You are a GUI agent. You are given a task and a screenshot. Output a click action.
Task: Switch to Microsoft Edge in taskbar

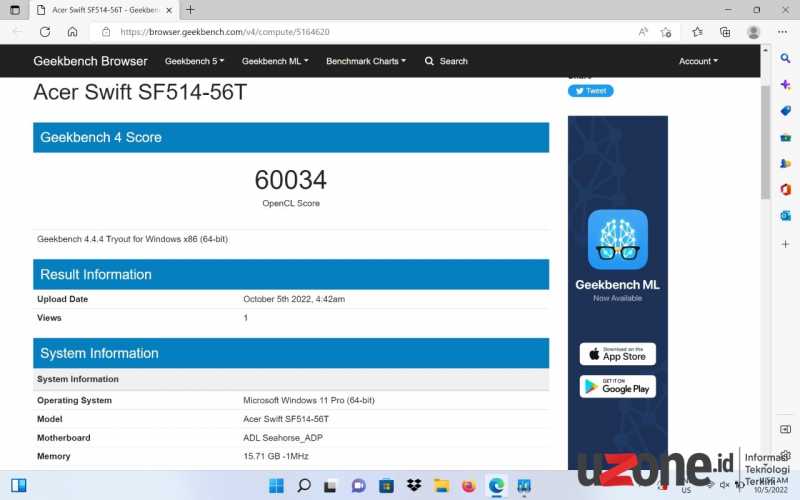click(496, 486)
